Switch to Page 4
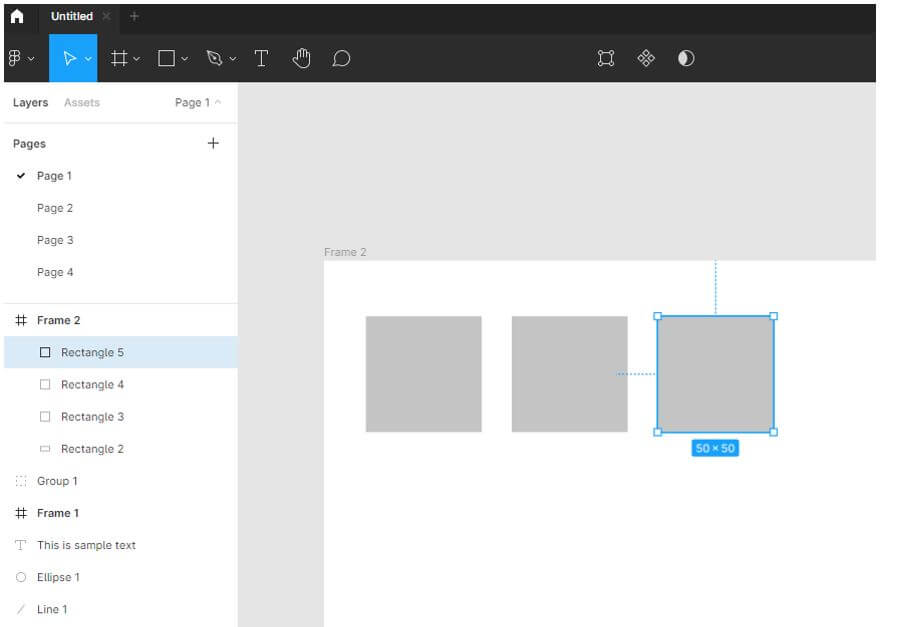916x627 pixels. 55,272
